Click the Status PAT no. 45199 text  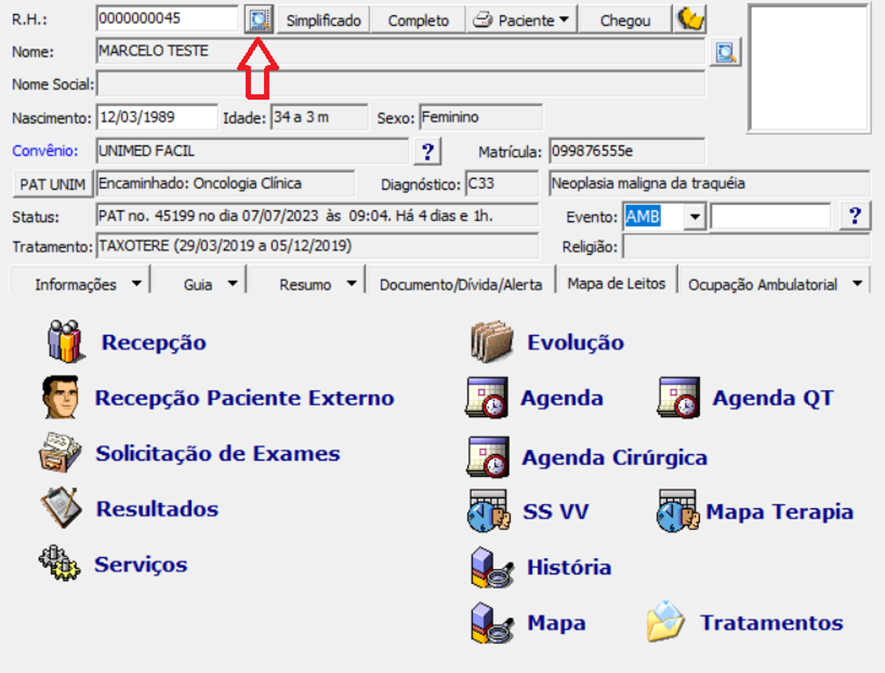pyautogui.click(x=295, y=216)
